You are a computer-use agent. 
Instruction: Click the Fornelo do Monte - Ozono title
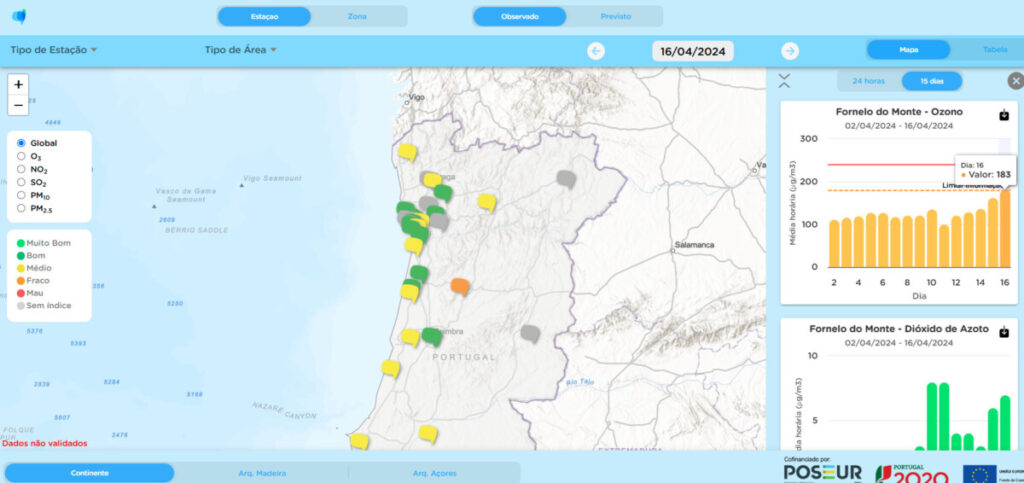pos(899,112)
